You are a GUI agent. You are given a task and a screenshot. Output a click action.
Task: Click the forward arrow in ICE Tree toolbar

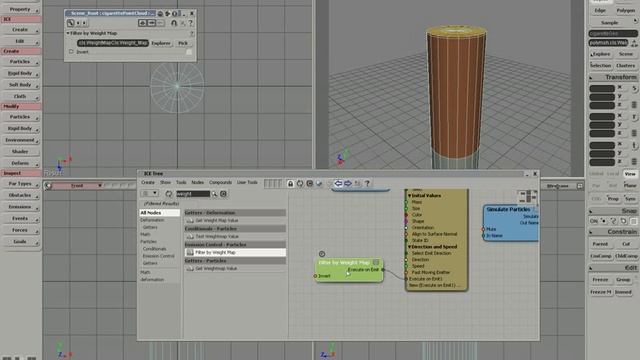pos(348,184)
